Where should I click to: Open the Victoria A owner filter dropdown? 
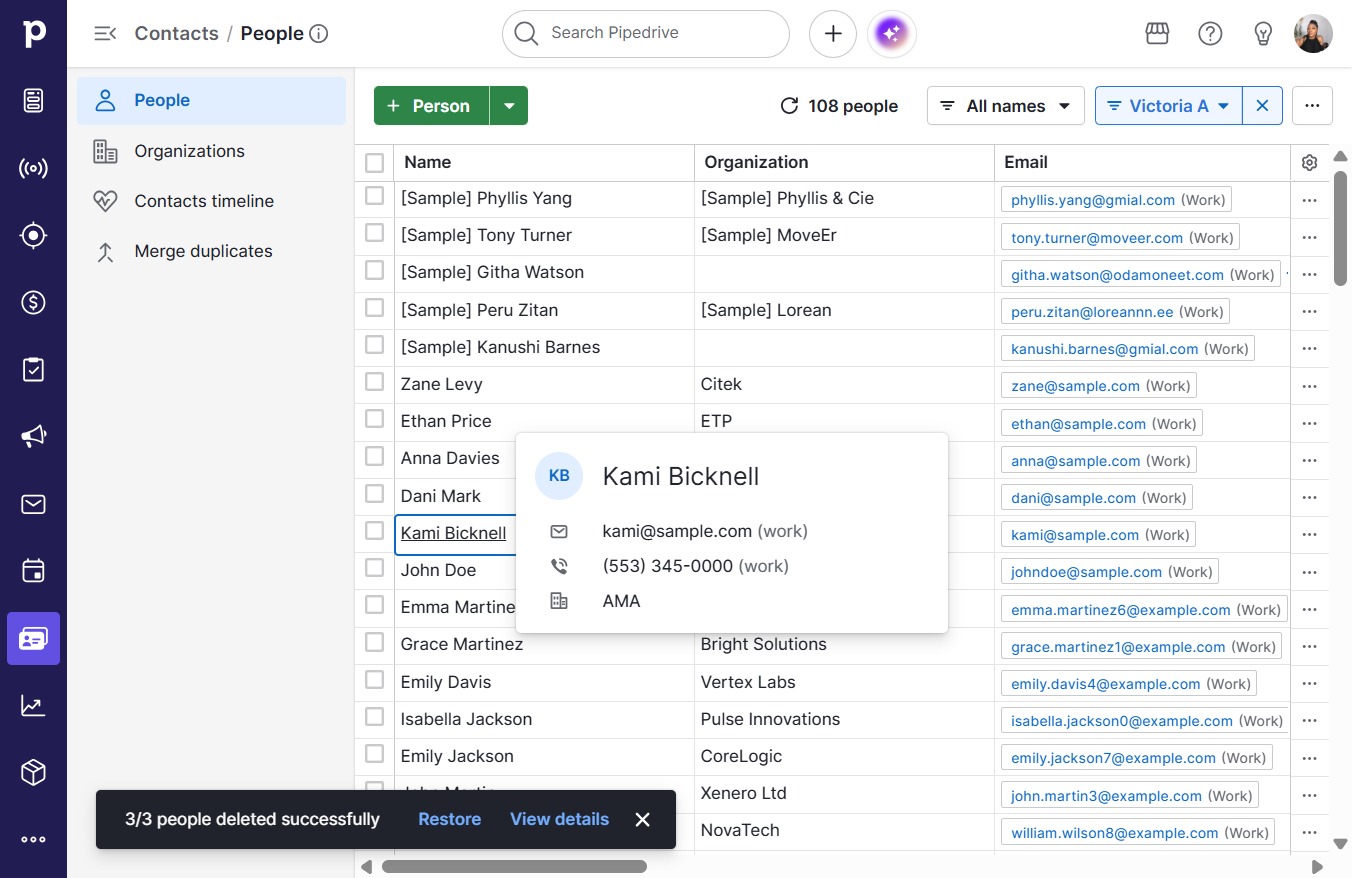point(1169,106)
